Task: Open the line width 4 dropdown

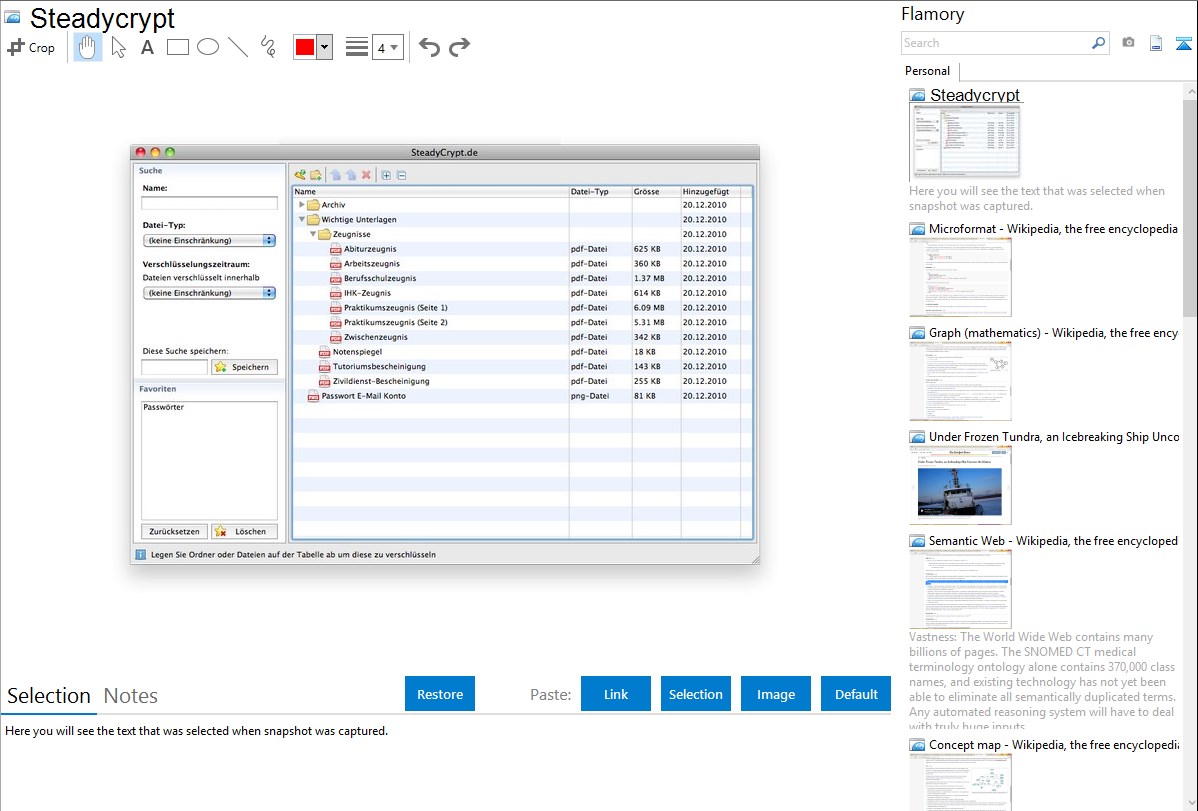Action: [x=387, y=48]
